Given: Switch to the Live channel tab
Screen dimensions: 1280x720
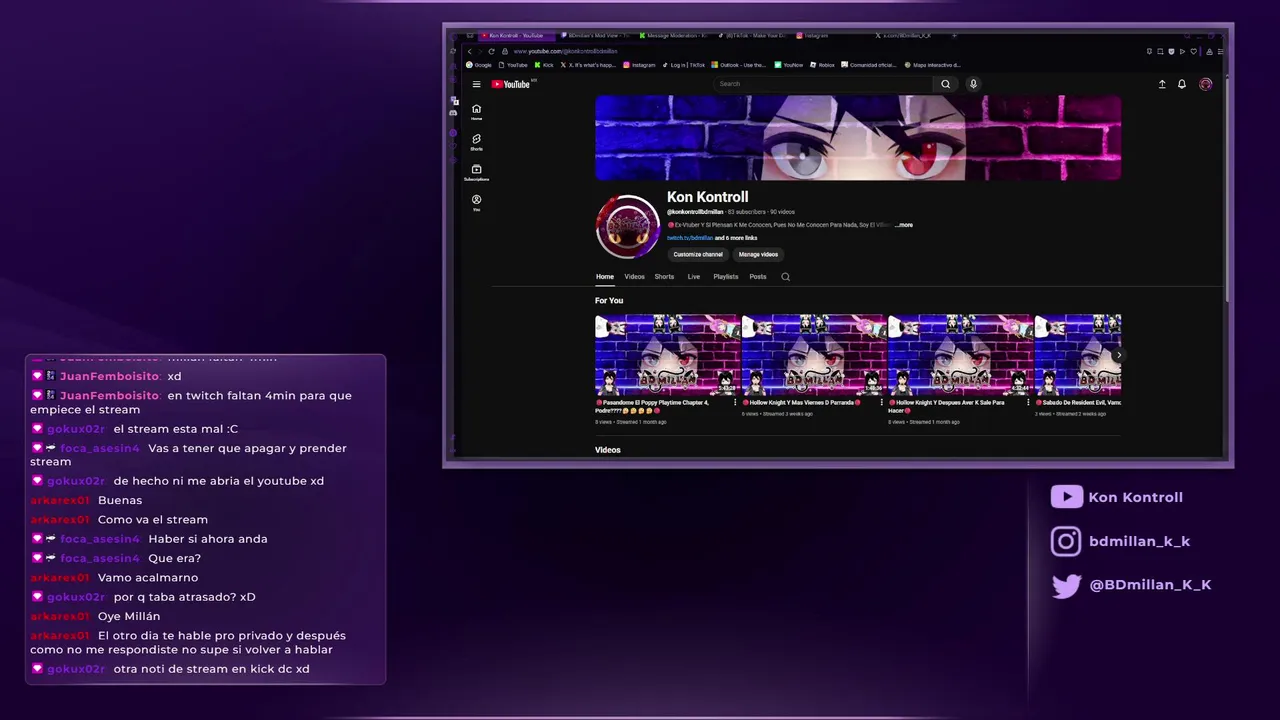Looking at the screenshot, I should [694, 277].
